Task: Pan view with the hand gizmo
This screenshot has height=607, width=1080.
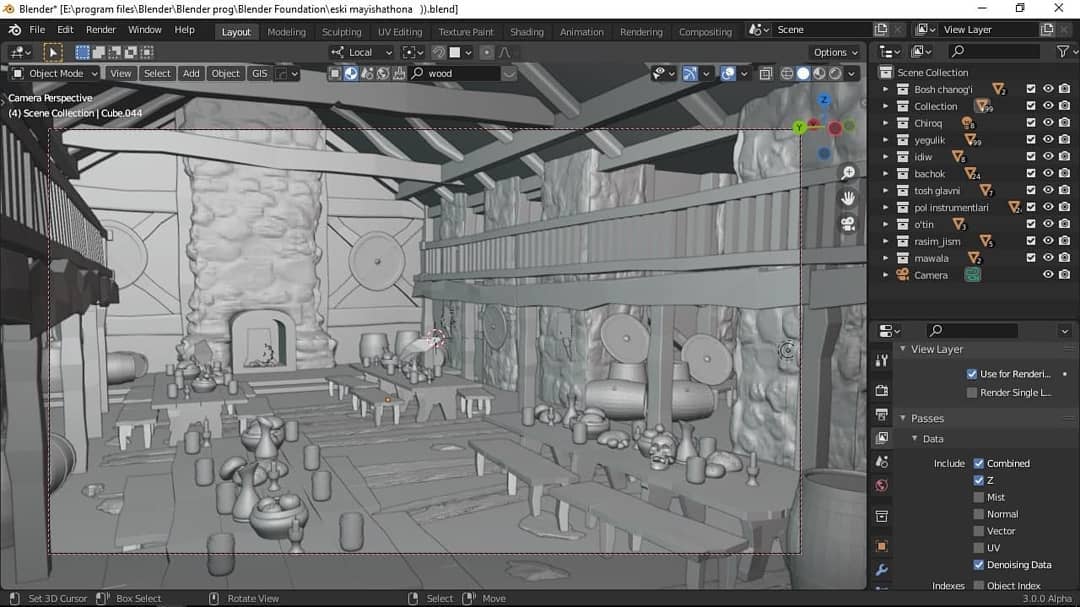Action: 848,198
